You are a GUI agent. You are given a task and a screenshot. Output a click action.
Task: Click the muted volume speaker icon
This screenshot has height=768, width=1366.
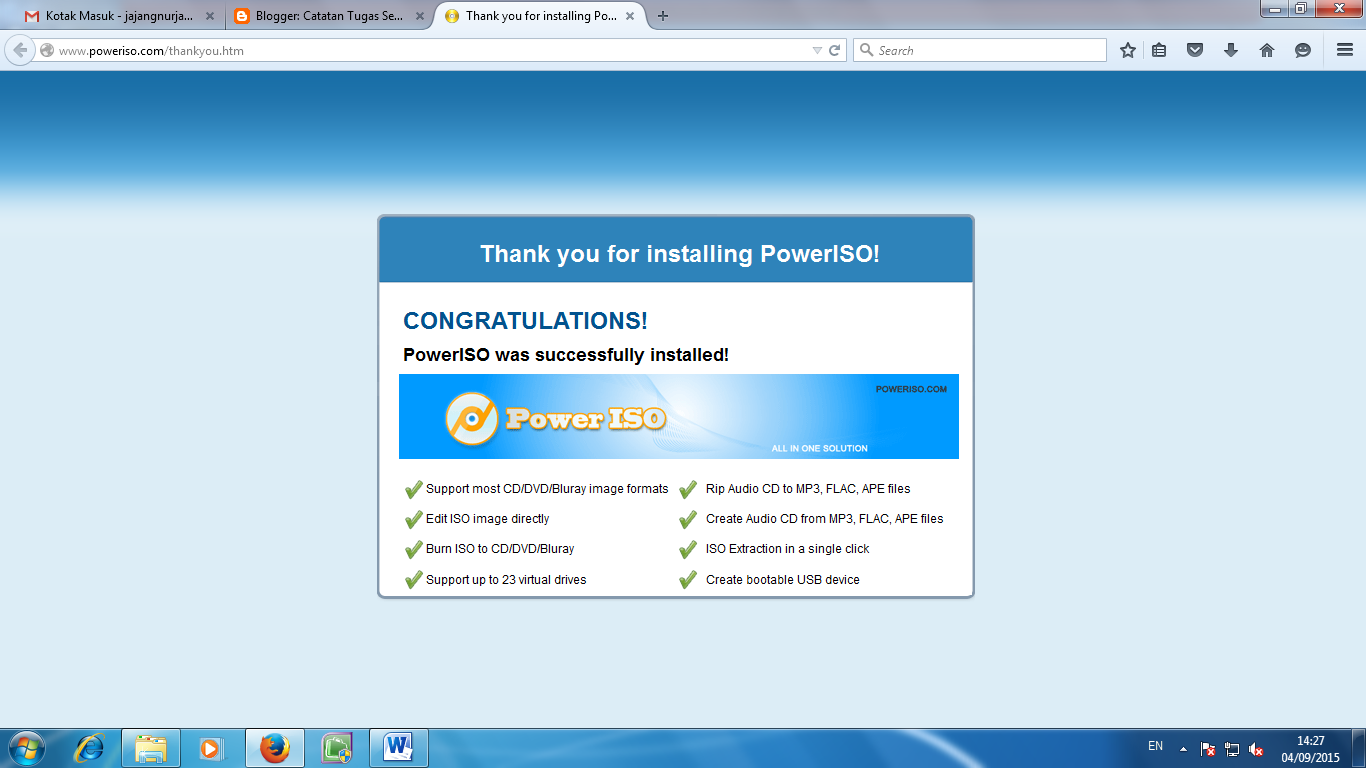pos(1256,749)
